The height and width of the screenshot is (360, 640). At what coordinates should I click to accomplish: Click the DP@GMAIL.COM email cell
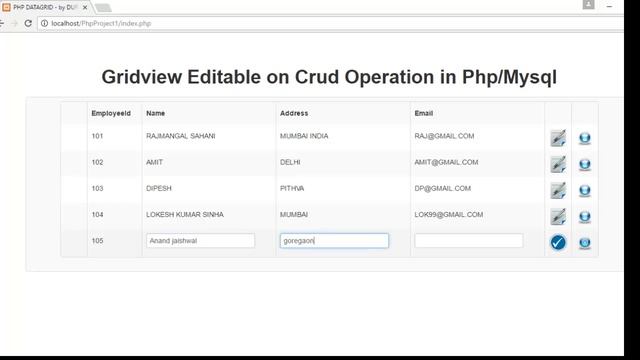tap(443, 188)
